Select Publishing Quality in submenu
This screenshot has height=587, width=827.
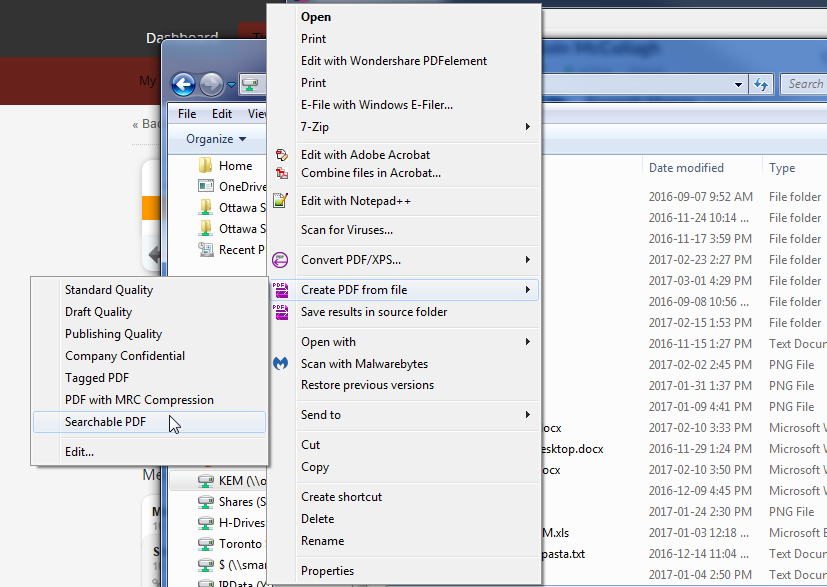click(x=113, y=334)
